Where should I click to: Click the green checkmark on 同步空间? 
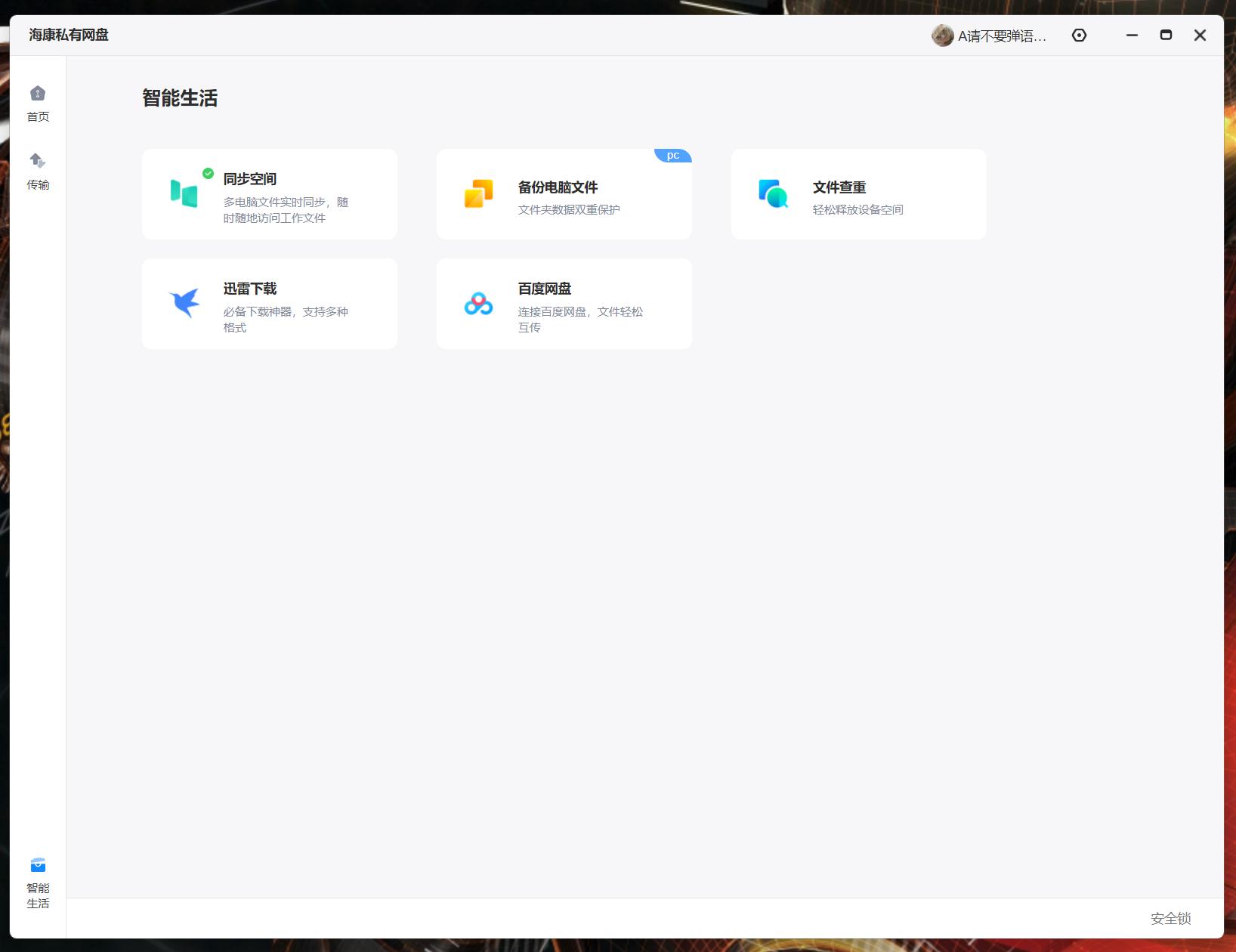pos(209,173)
